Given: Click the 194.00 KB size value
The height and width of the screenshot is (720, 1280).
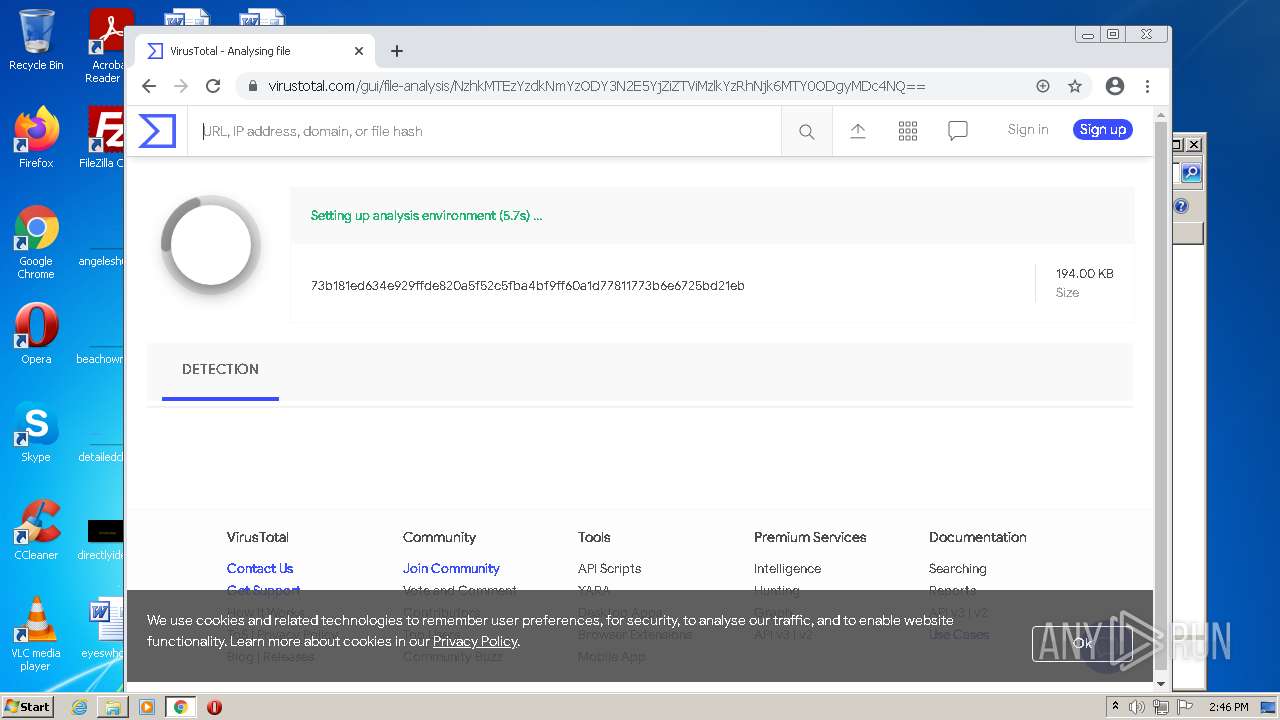Looking at the screenshot, I should [x=1084, y=274].
